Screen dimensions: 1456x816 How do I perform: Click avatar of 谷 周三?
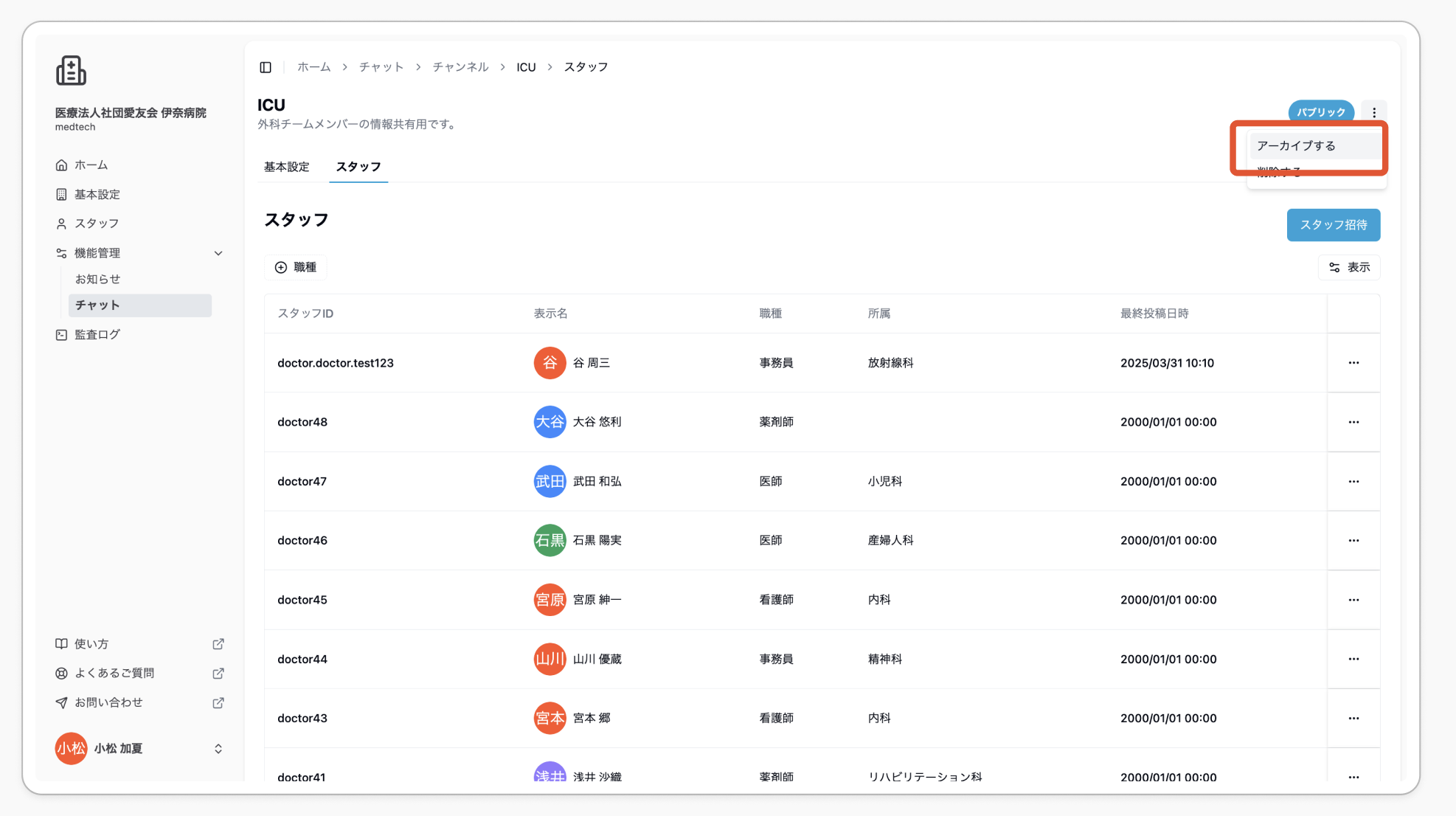click(x=550, y=363)
